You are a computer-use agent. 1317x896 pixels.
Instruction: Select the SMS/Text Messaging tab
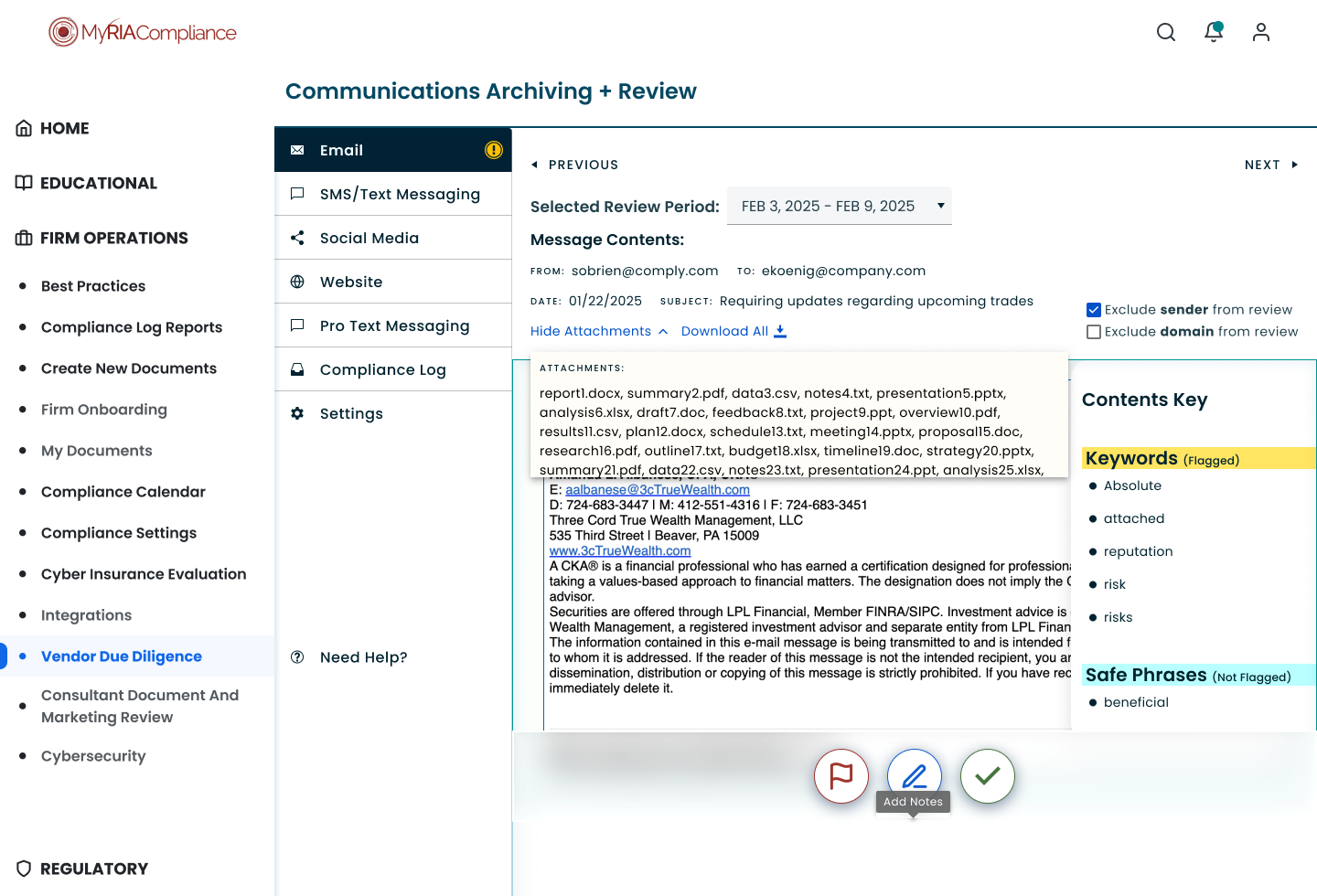tap(393, 194)
